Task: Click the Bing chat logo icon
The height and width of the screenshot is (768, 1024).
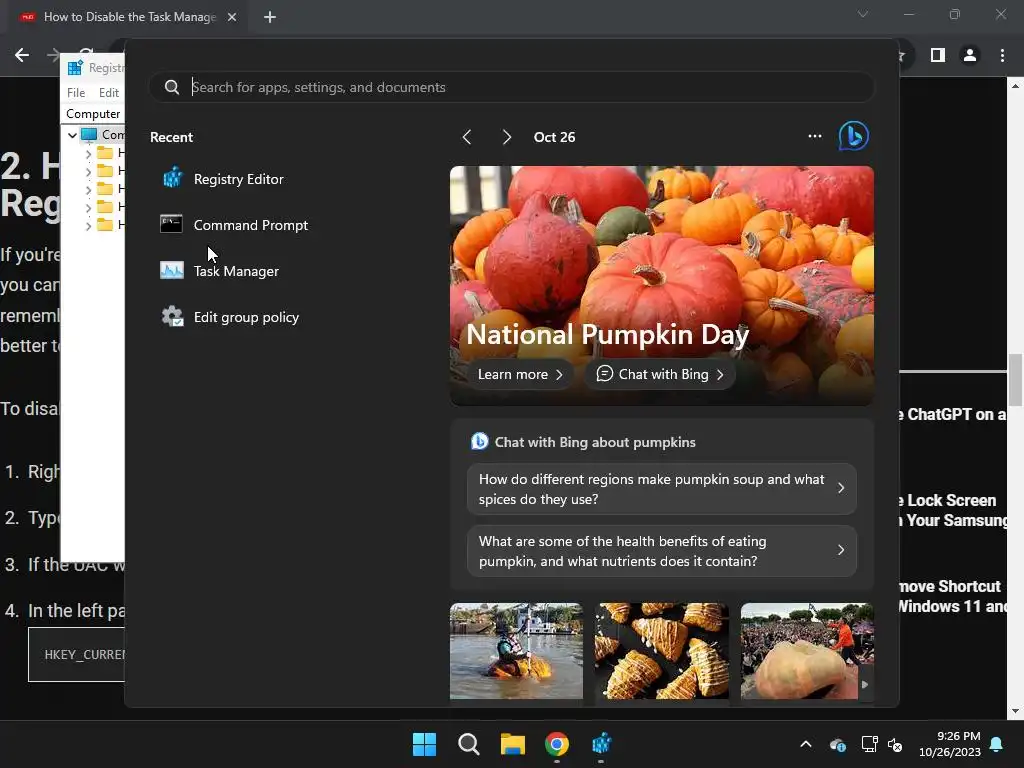Action: pyautogui.click(x=854, y=136)
